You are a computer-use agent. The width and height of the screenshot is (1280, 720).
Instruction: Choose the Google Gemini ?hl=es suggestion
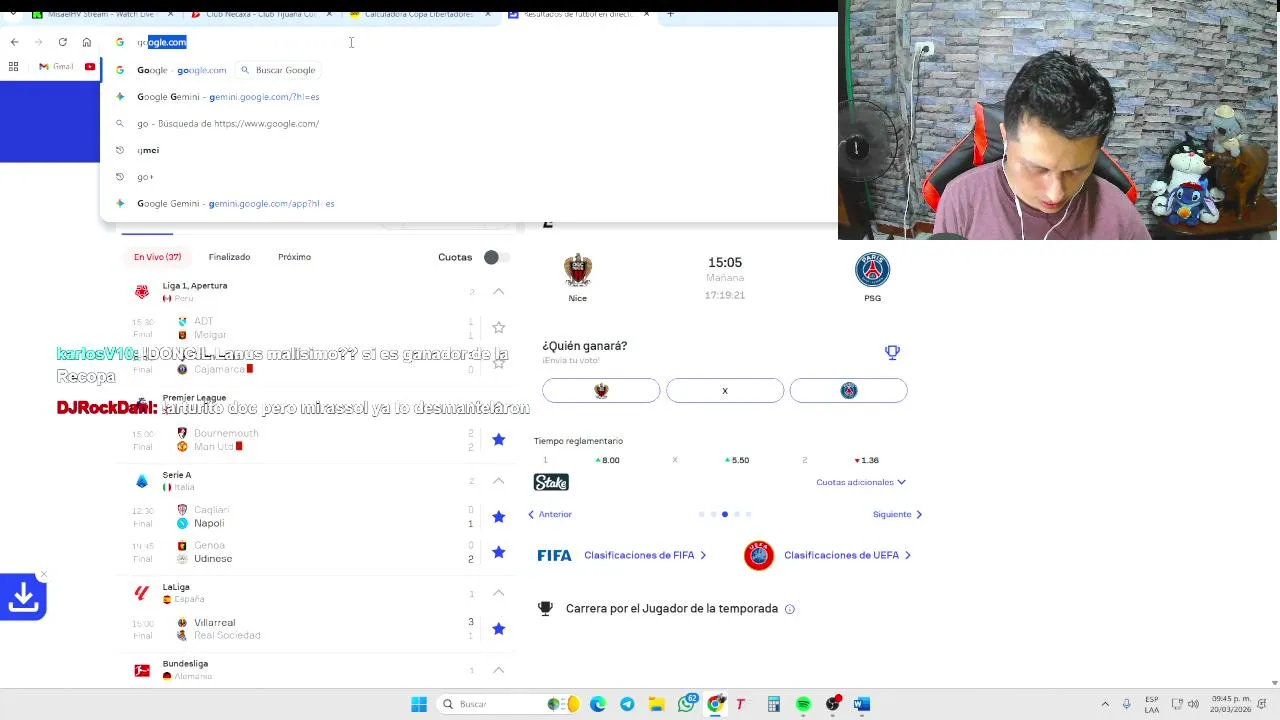(468, 97)
